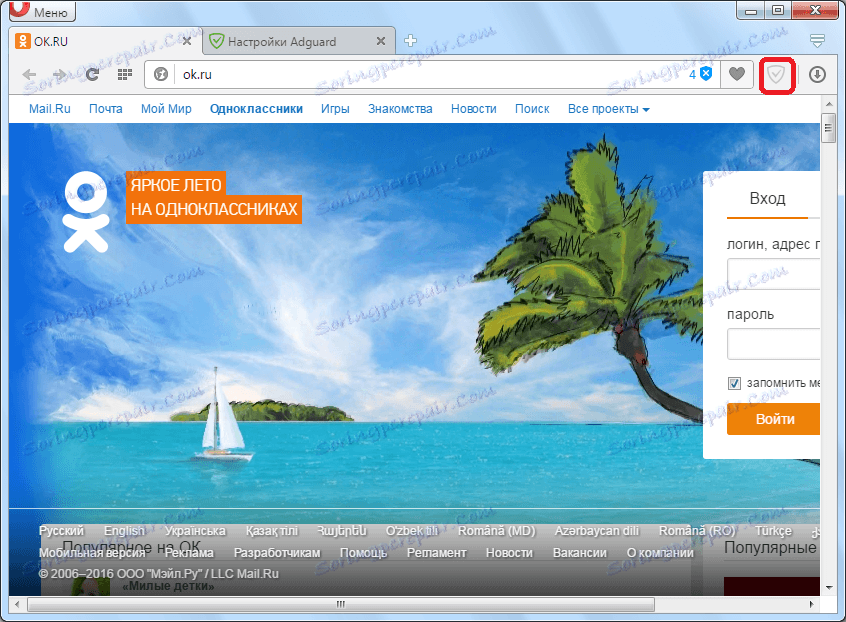This screenshot has height=622, width=846.
Task: Switch language to Русский
Action: 62,531
